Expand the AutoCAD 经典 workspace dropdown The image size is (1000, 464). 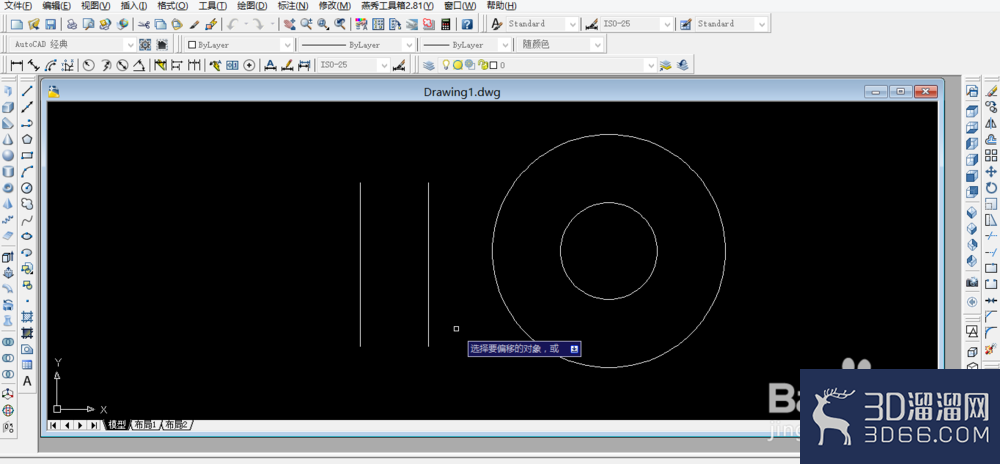point(130,45)
